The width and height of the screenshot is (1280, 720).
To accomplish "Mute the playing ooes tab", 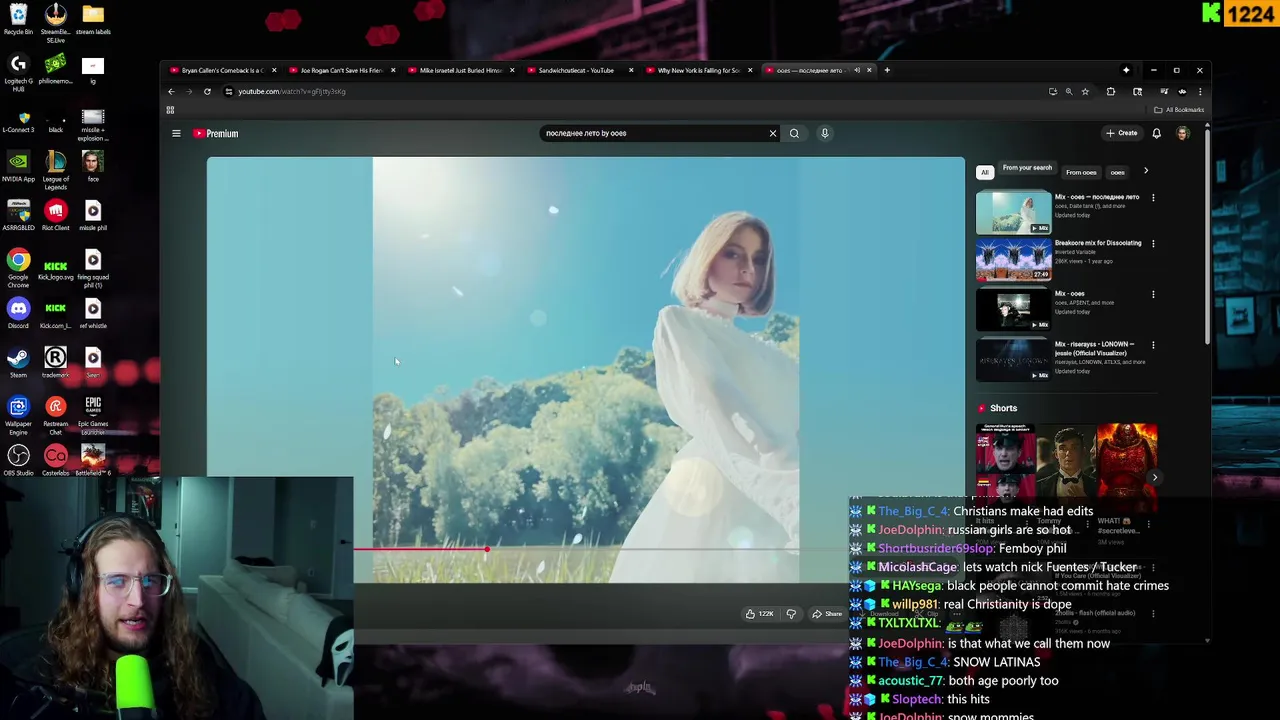I will (x=856, y=70).
